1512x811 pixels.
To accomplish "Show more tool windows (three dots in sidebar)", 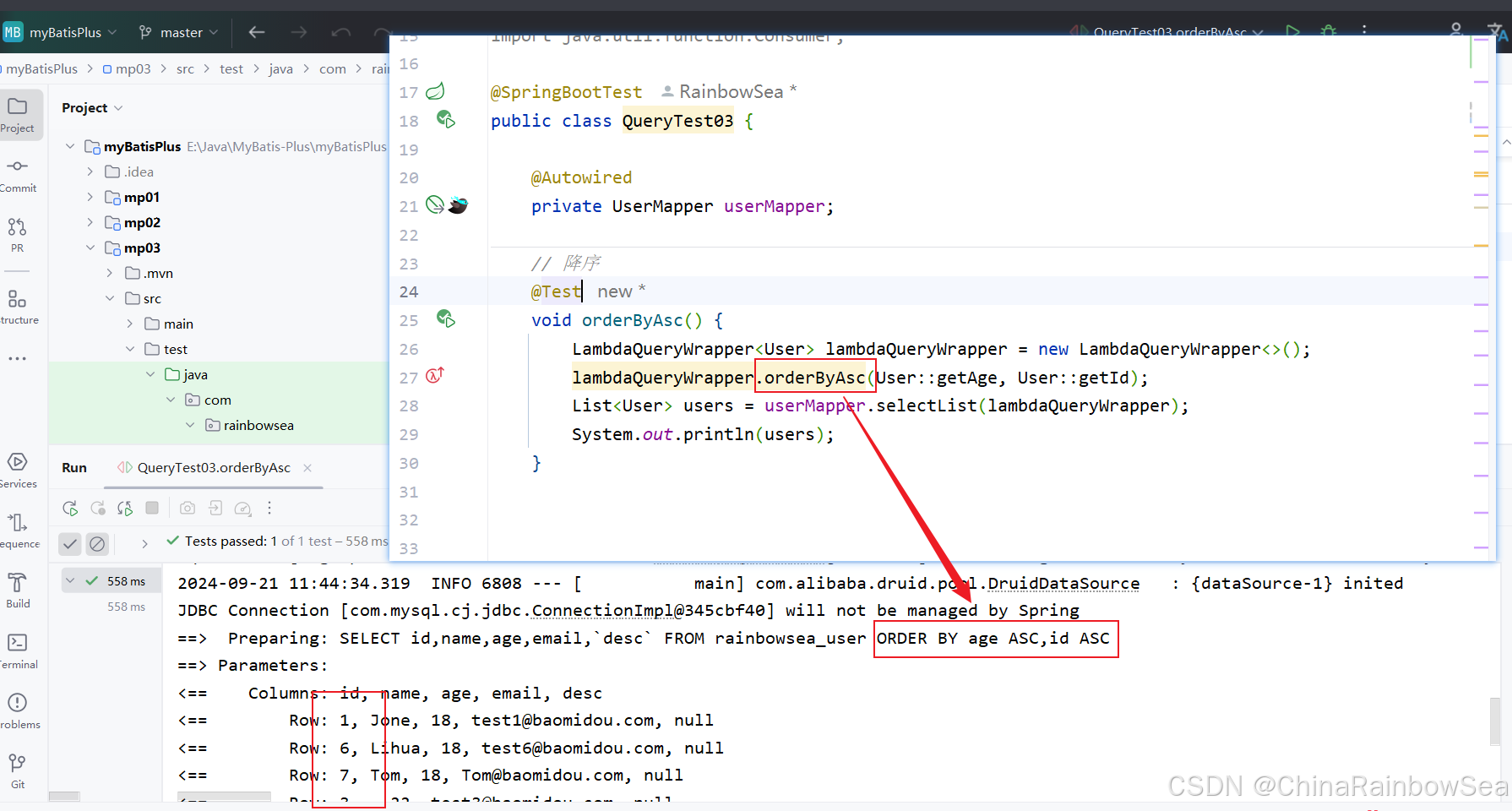I will click(17, 358).
